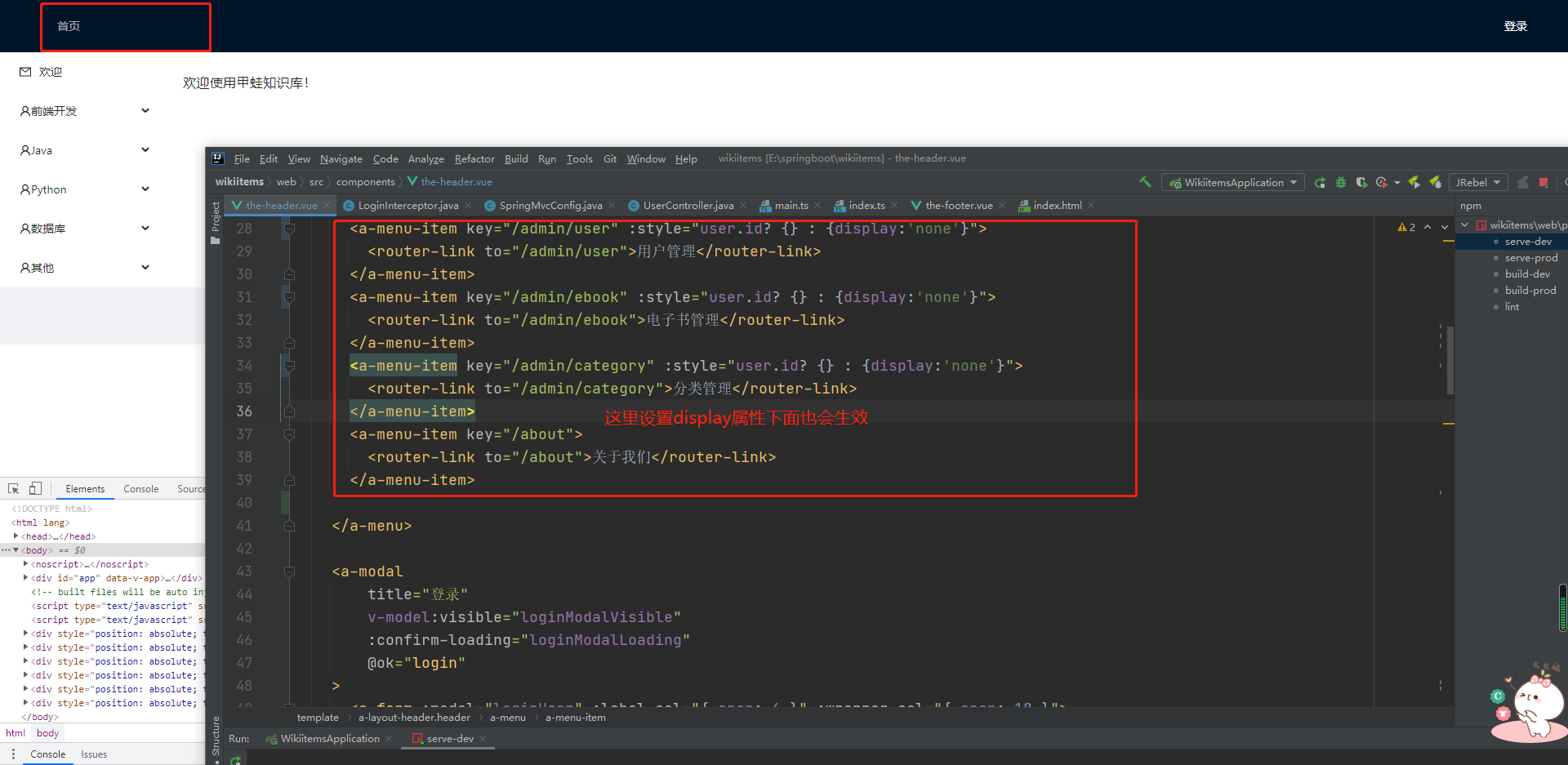Open the Refactor menu
Viewport: 1568px width, 765px height.
[474, 158]
